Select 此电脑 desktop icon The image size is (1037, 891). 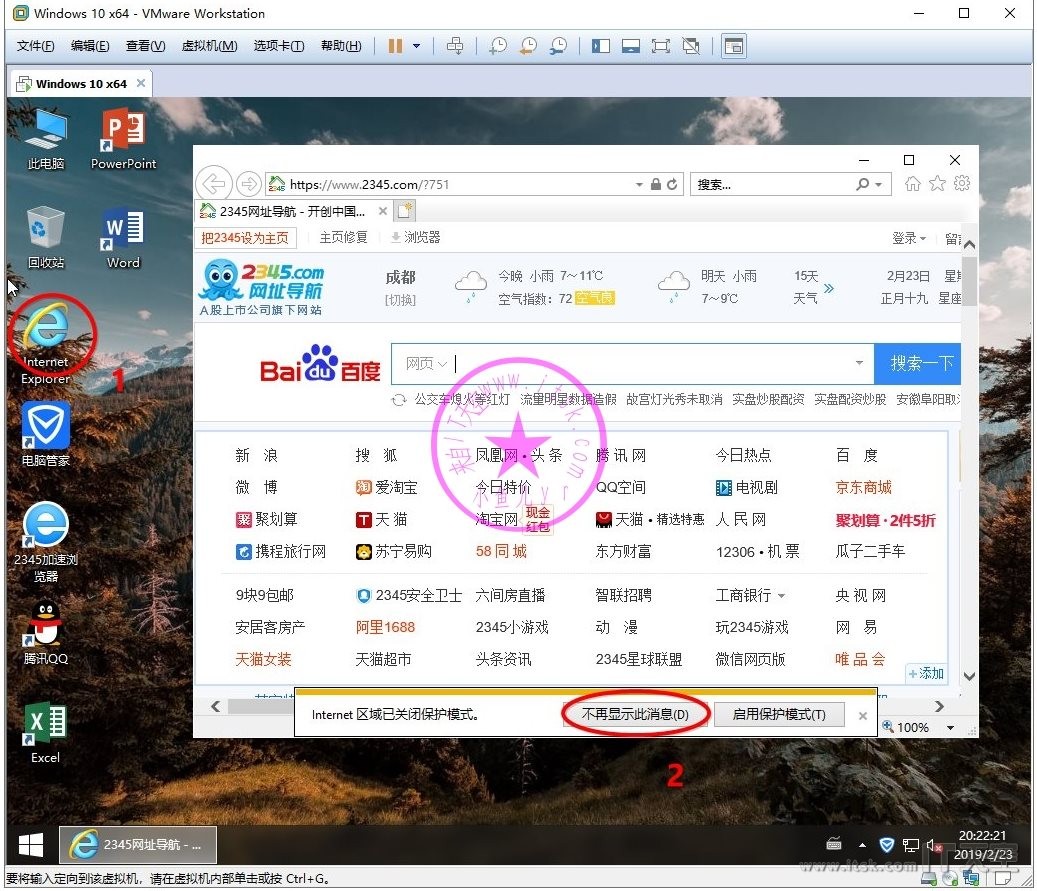coord(46,140)
